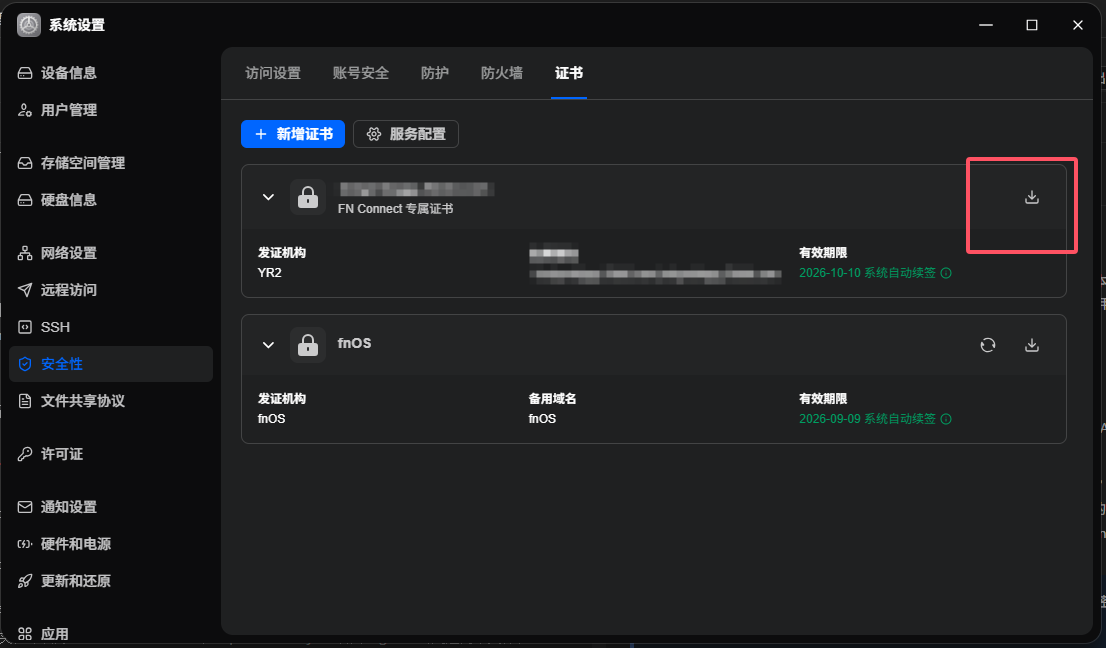Click the 系统设置 app logo icon
This screenshot has height=648, width=1106.
tap(29, 25)
